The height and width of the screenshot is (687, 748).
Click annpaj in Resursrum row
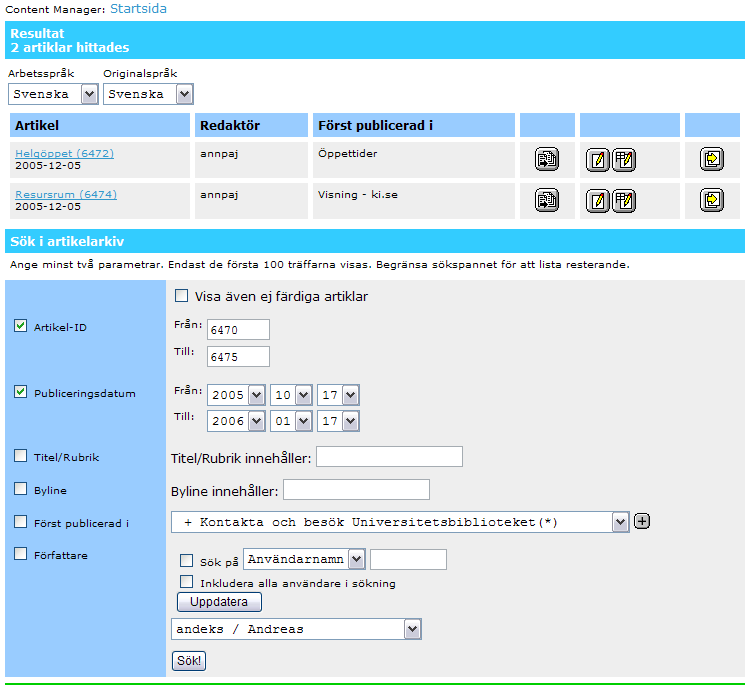(219, 195)
